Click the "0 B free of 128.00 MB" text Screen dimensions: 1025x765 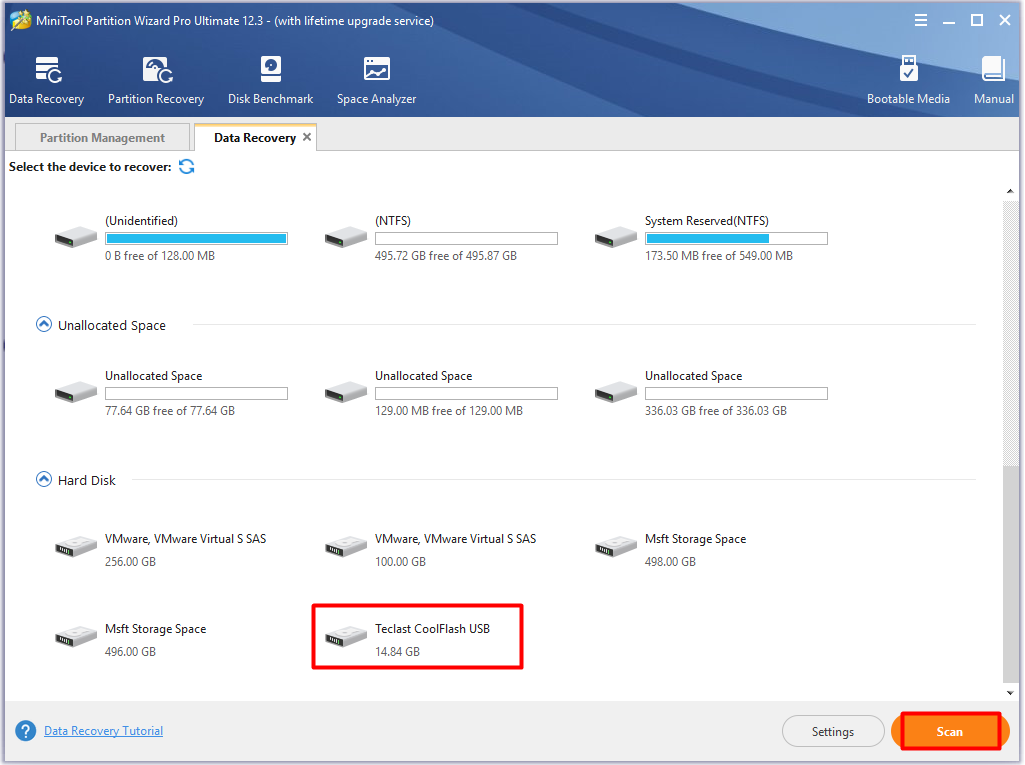point(160,256)
